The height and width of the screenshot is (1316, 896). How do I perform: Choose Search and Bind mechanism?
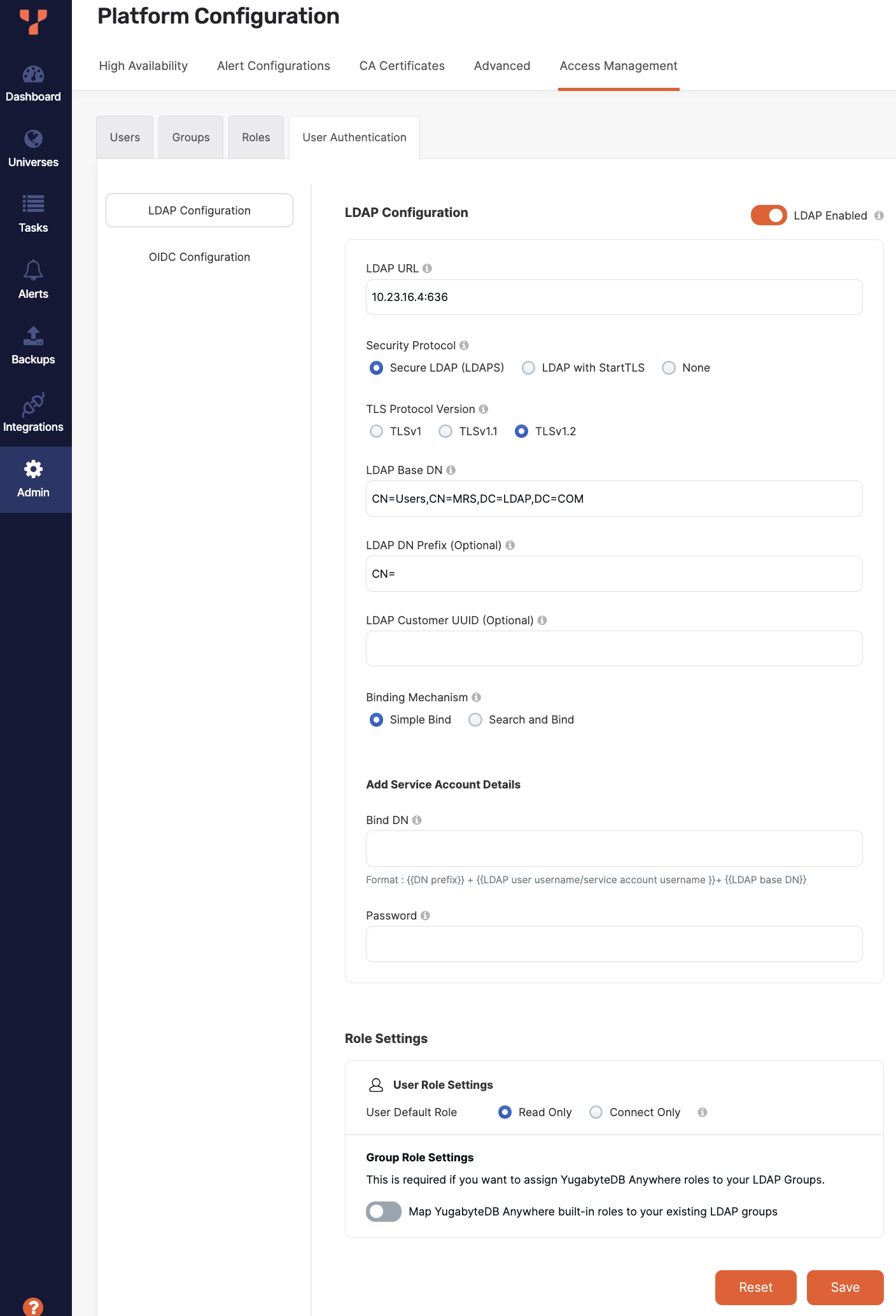pos(475,720)
